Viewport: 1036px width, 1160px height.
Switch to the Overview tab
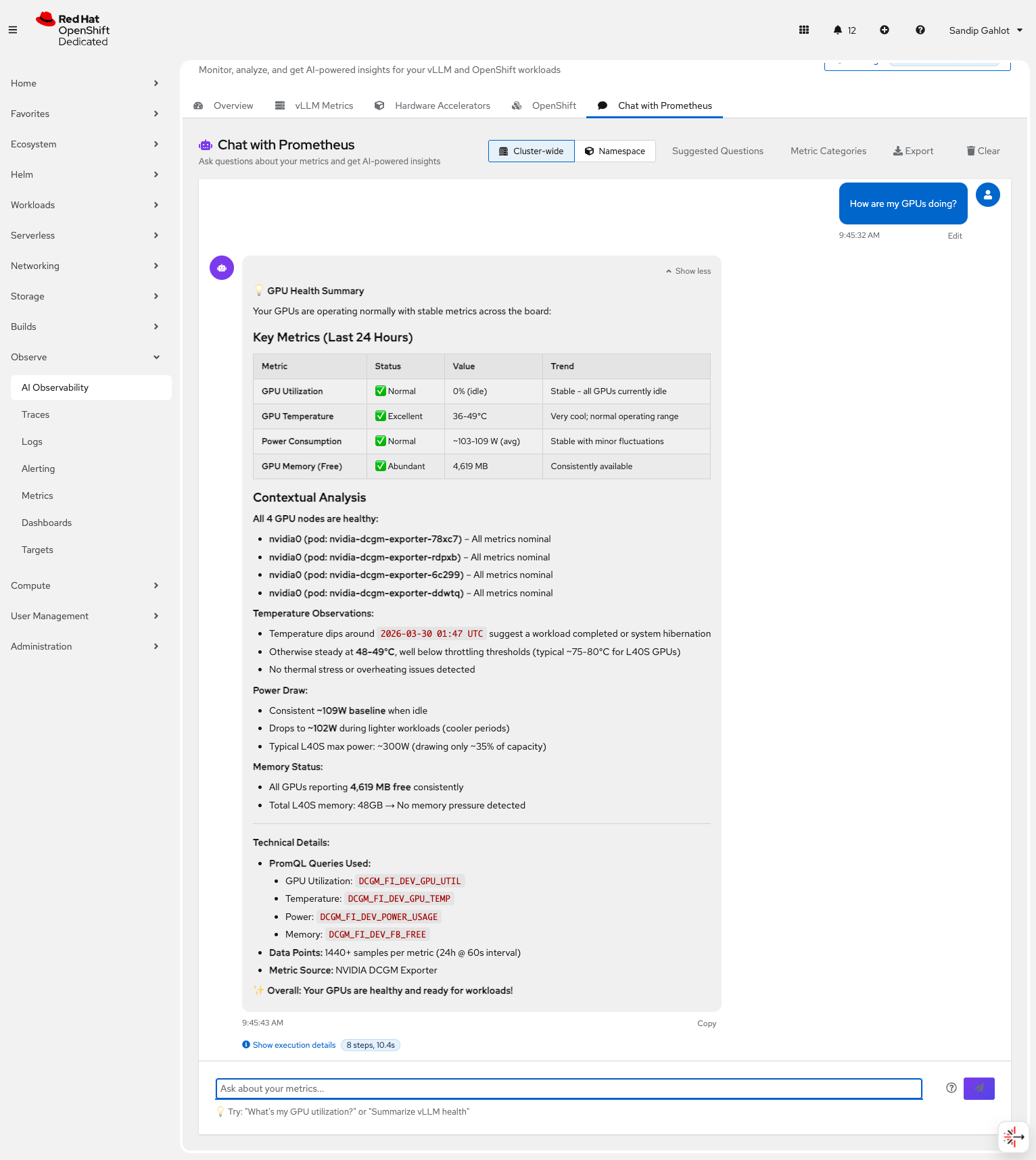[223, 105]
